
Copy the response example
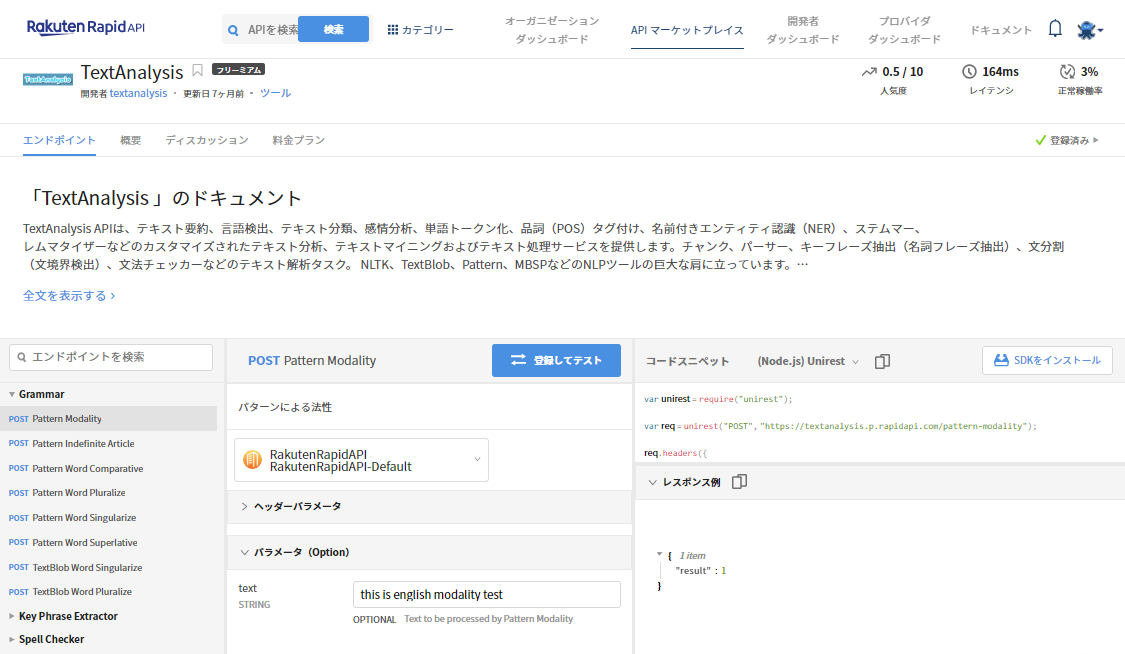pos(739,482)
